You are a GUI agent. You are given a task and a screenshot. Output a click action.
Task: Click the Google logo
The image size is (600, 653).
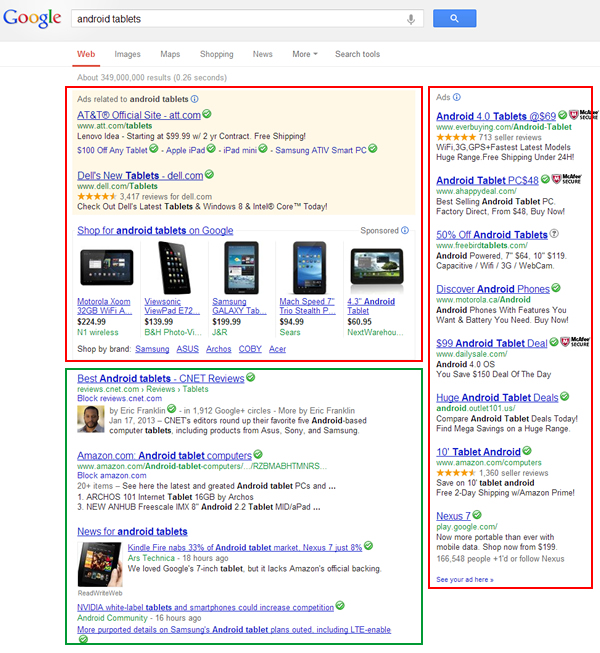click(x=32, y=18)
